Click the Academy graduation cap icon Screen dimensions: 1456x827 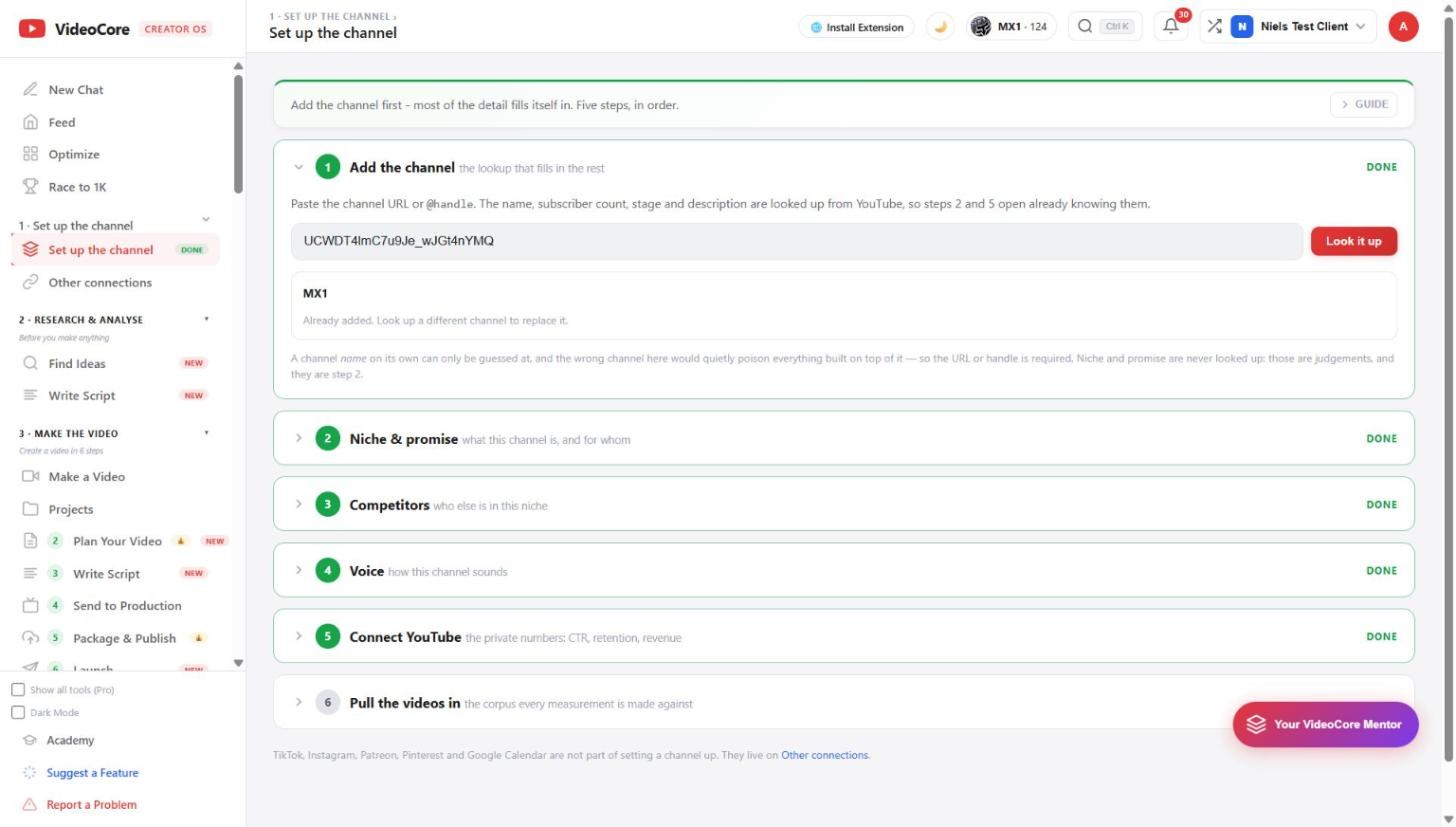tap(30, 741)
